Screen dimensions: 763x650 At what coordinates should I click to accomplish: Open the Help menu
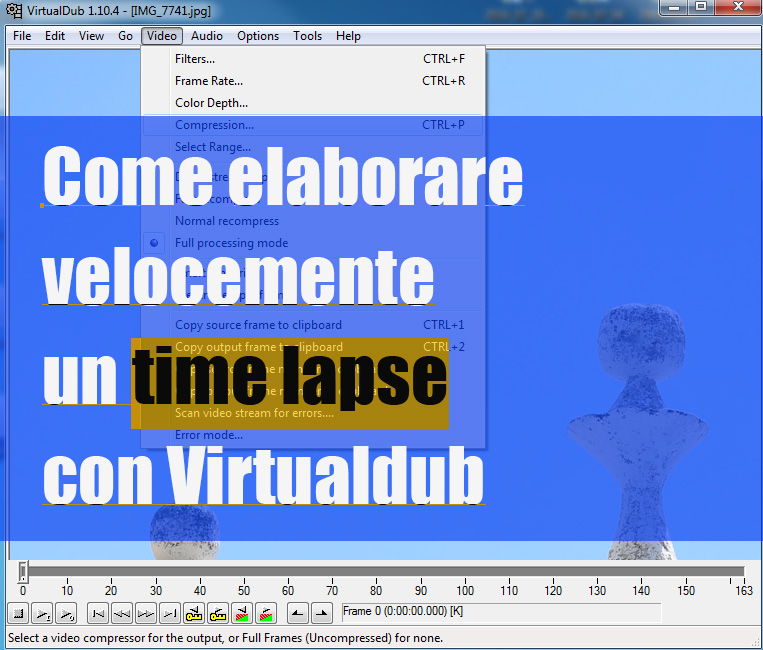[348, 36]
